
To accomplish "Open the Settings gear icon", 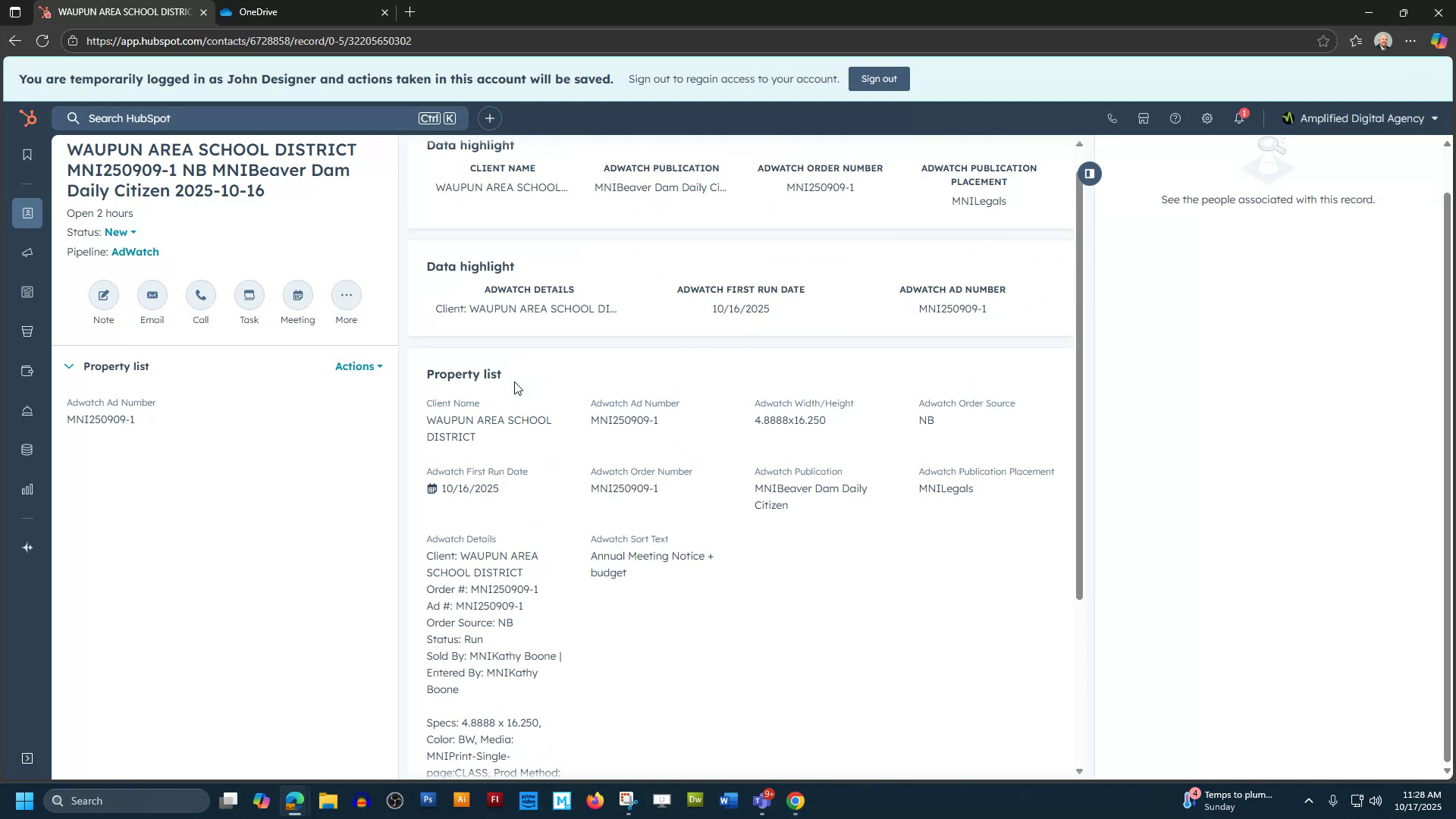I will tap(1207, 118).
